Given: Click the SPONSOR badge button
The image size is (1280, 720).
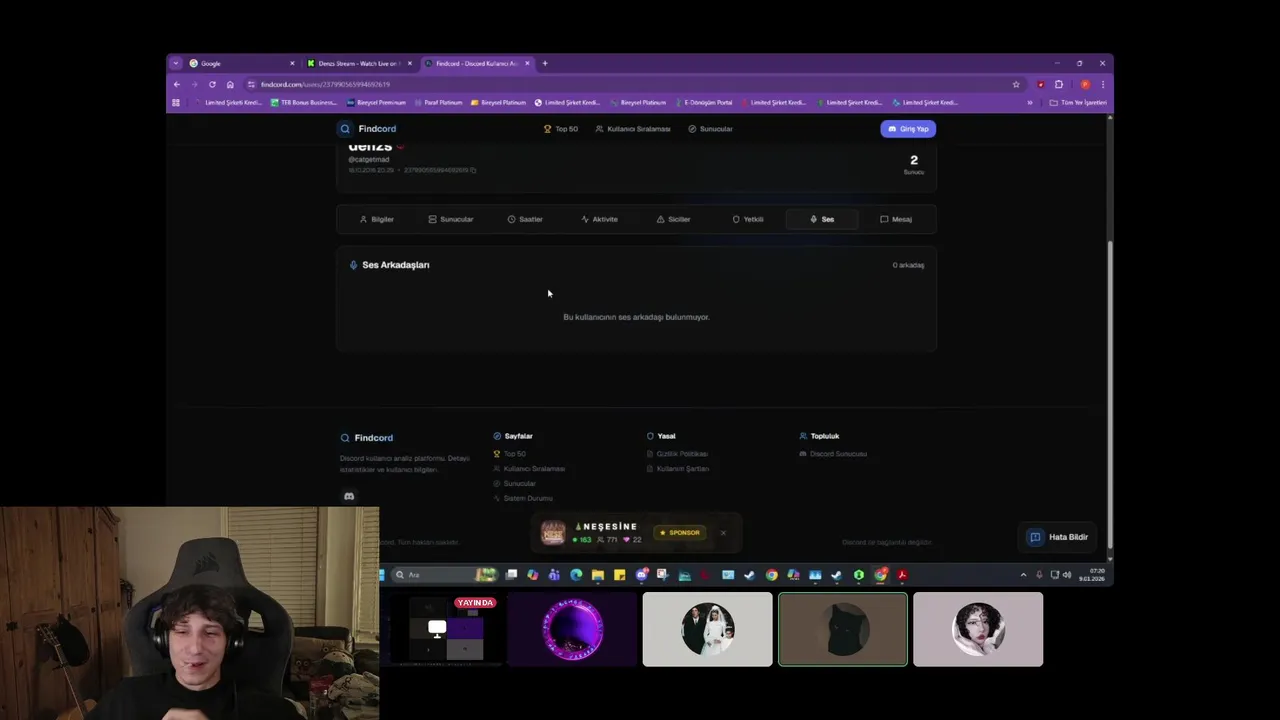Looking at the screenshot, I should point(680,533).
